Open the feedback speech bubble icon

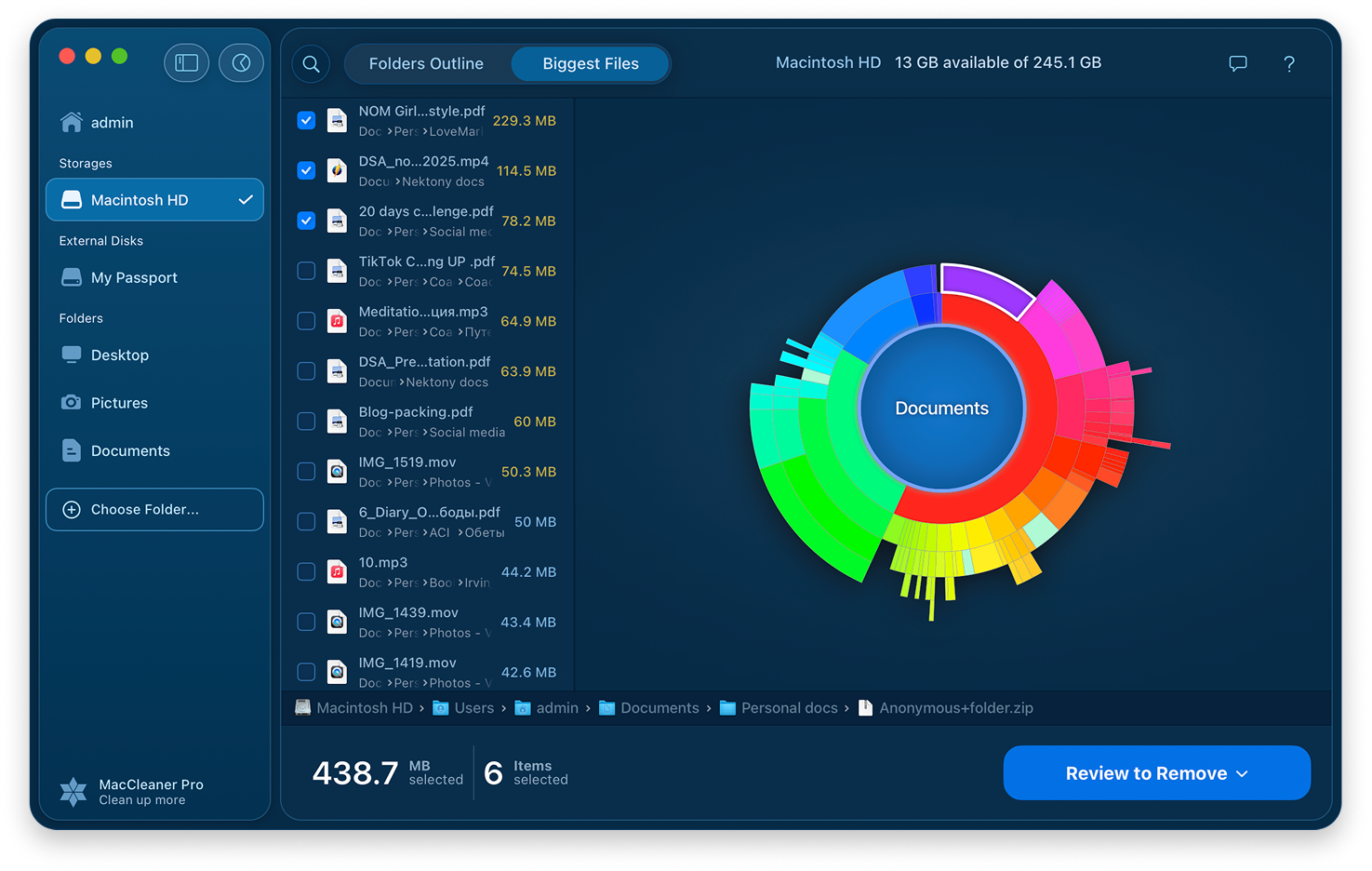(1237, 63)
